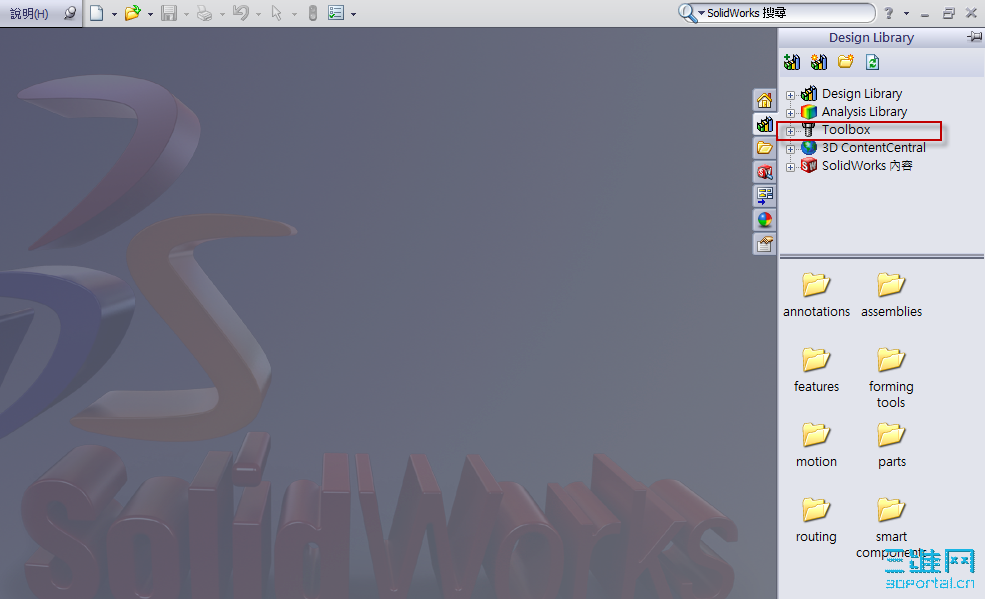Select Toolbox in the tree

coord(846,130)
